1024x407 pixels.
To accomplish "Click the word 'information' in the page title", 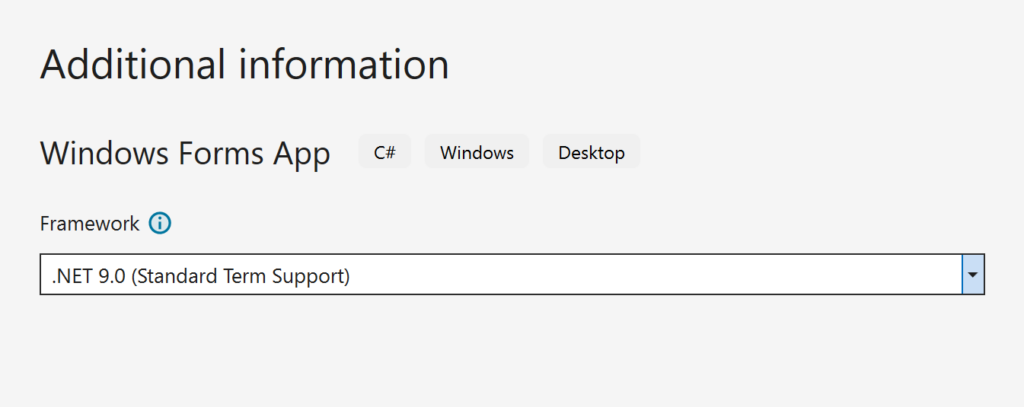I will pos(343,65).
